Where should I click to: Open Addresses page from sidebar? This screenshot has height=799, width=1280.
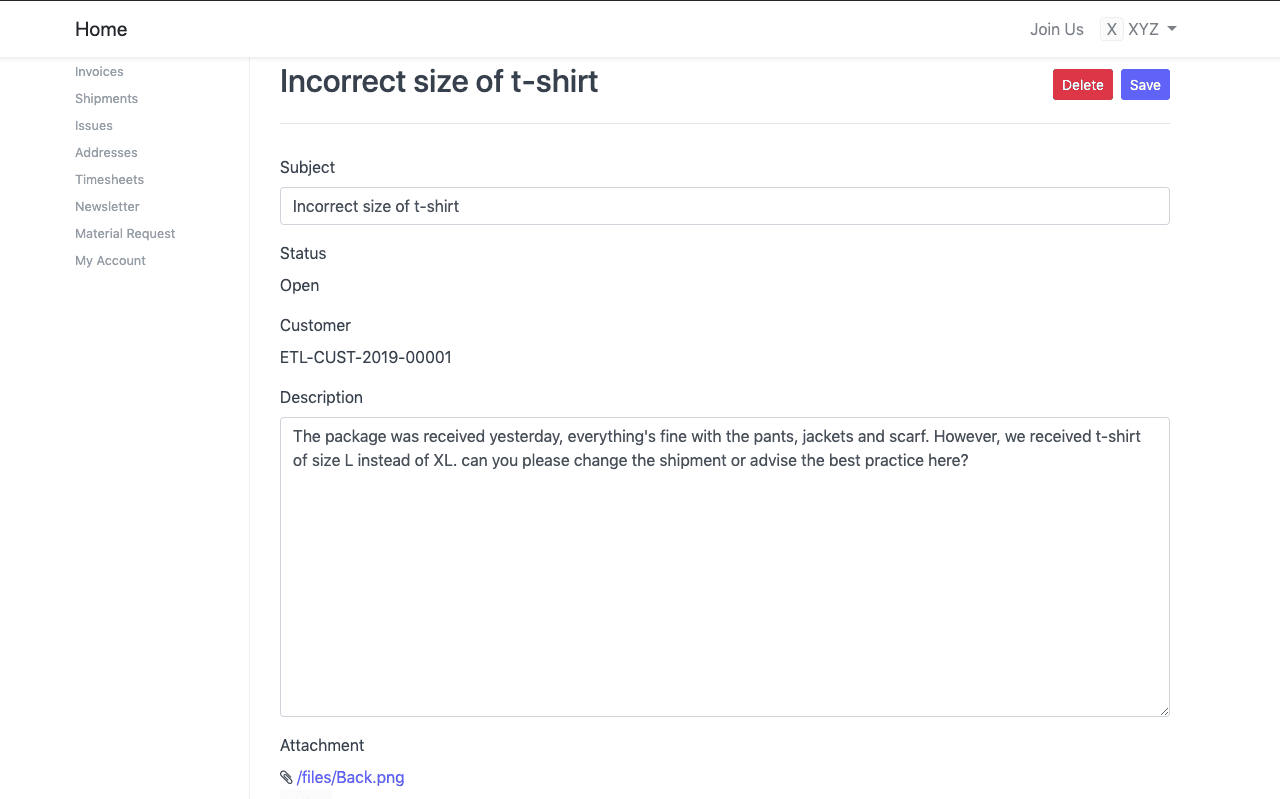coord(106,153)
